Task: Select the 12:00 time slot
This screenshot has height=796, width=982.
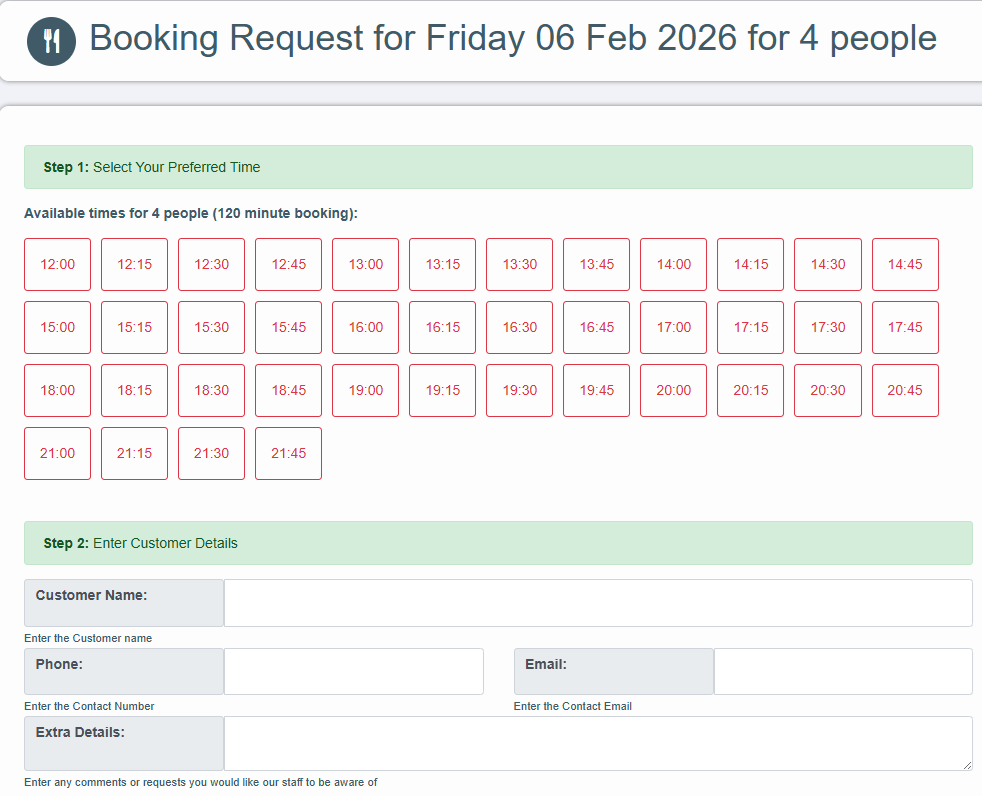Action: [x=57, y=265]
